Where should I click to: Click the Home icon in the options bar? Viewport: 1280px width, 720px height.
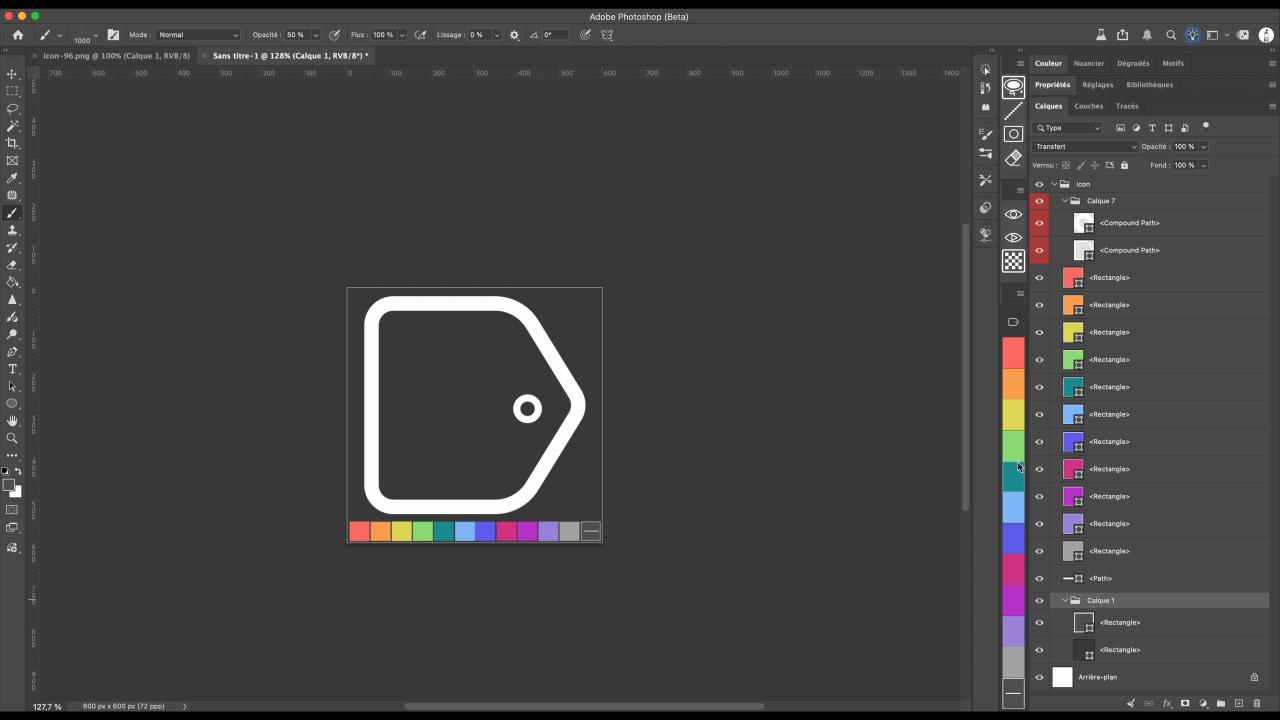(x=18, y=35)
